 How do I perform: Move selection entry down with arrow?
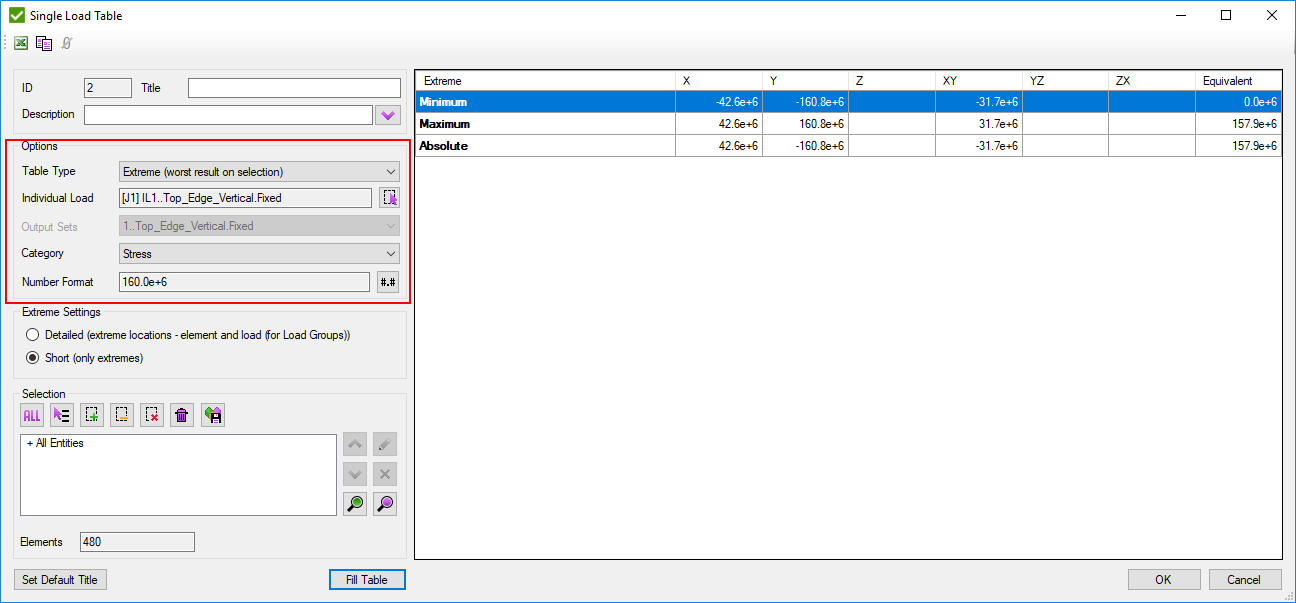355,474
